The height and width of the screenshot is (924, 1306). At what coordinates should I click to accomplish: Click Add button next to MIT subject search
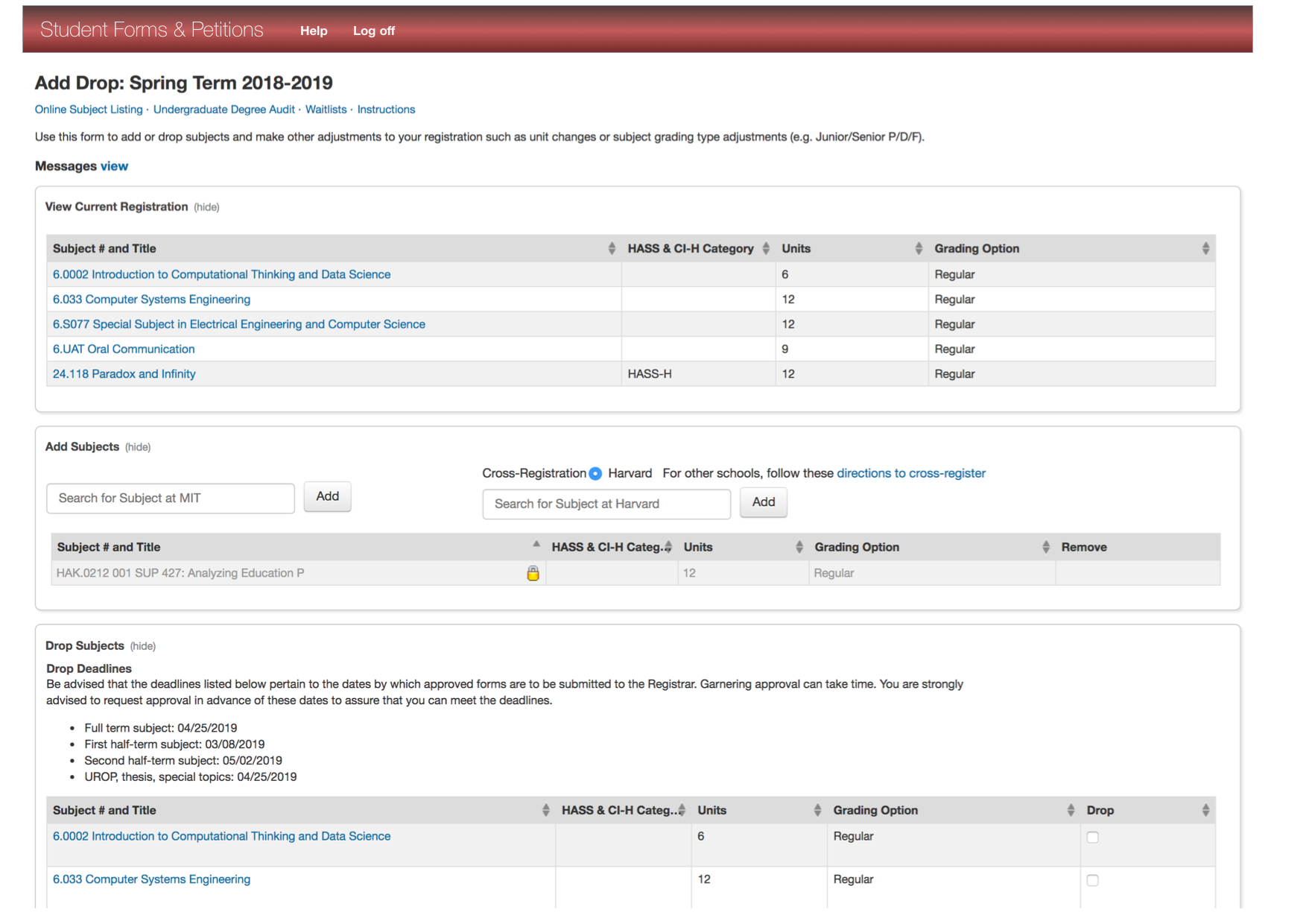coord(327,496)
